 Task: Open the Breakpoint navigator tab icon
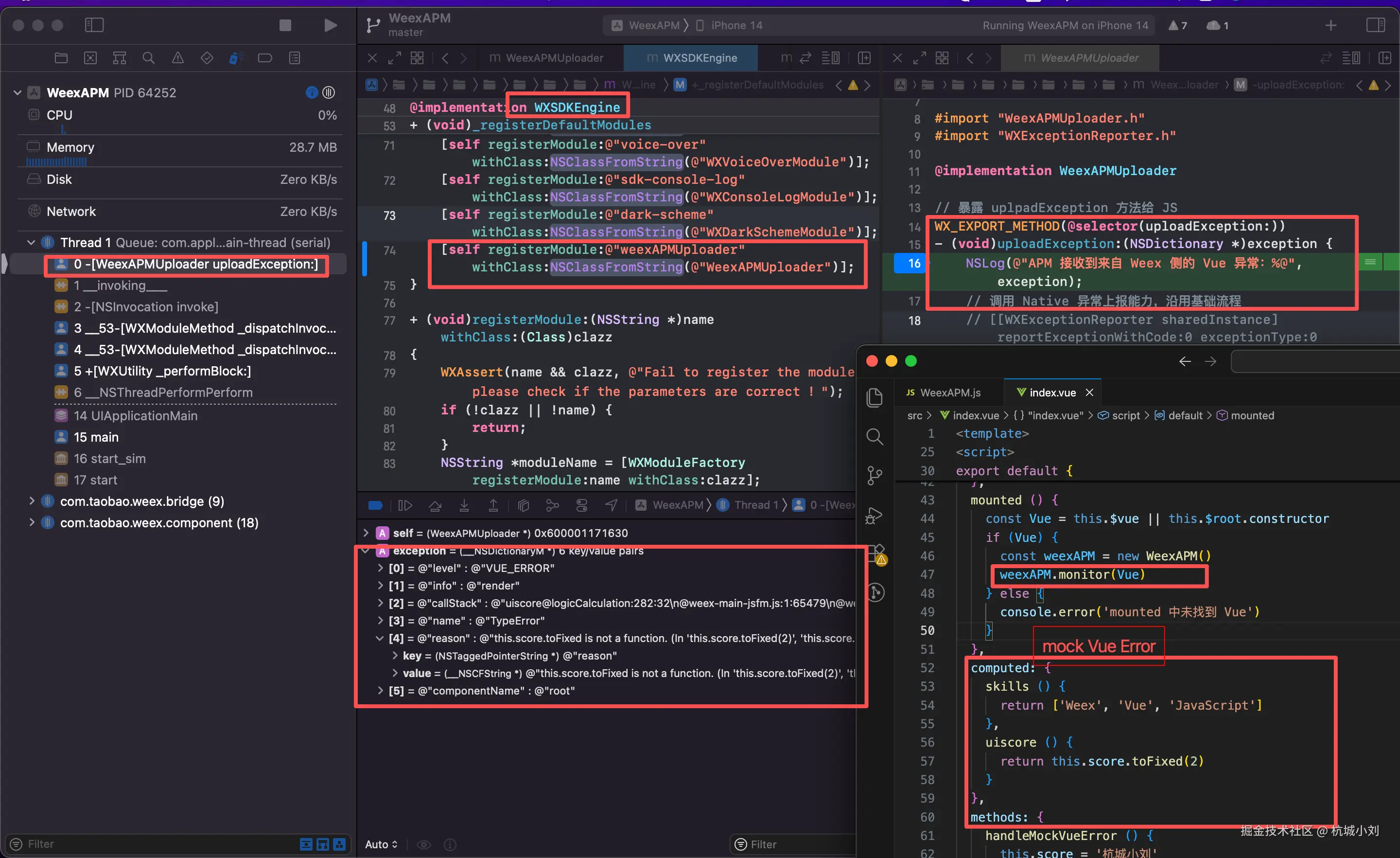(x=265, y=58)
